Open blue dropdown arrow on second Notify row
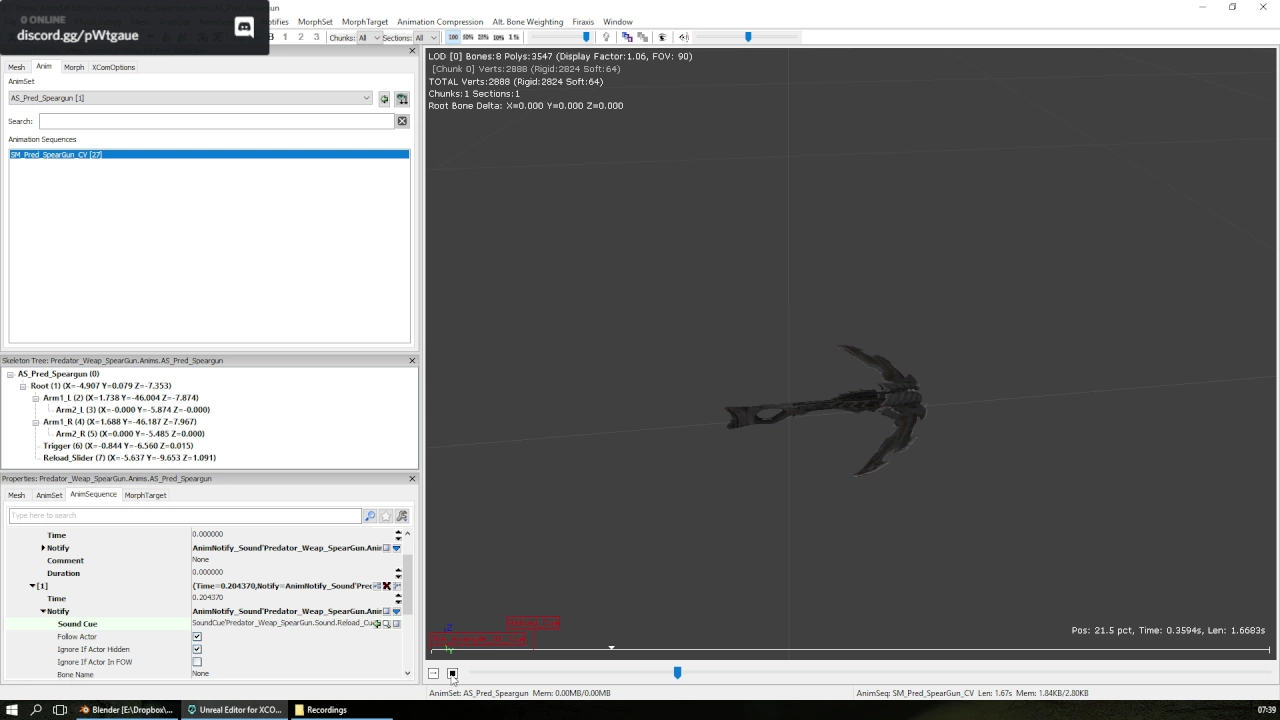This screenshot has height=720, width=1280. click(x=397, y=611)
